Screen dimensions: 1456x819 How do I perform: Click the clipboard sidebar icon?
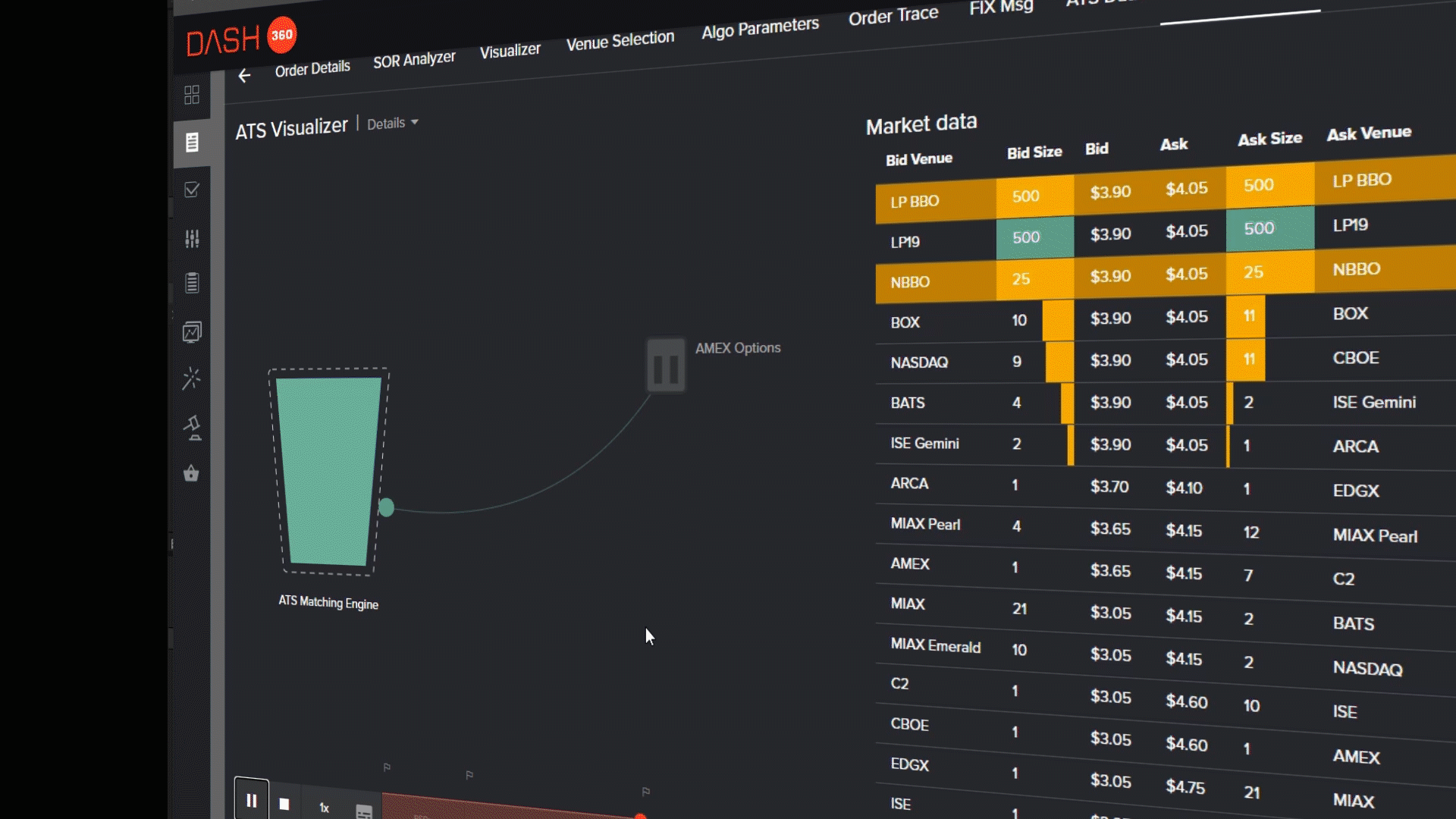coord(192,283)
